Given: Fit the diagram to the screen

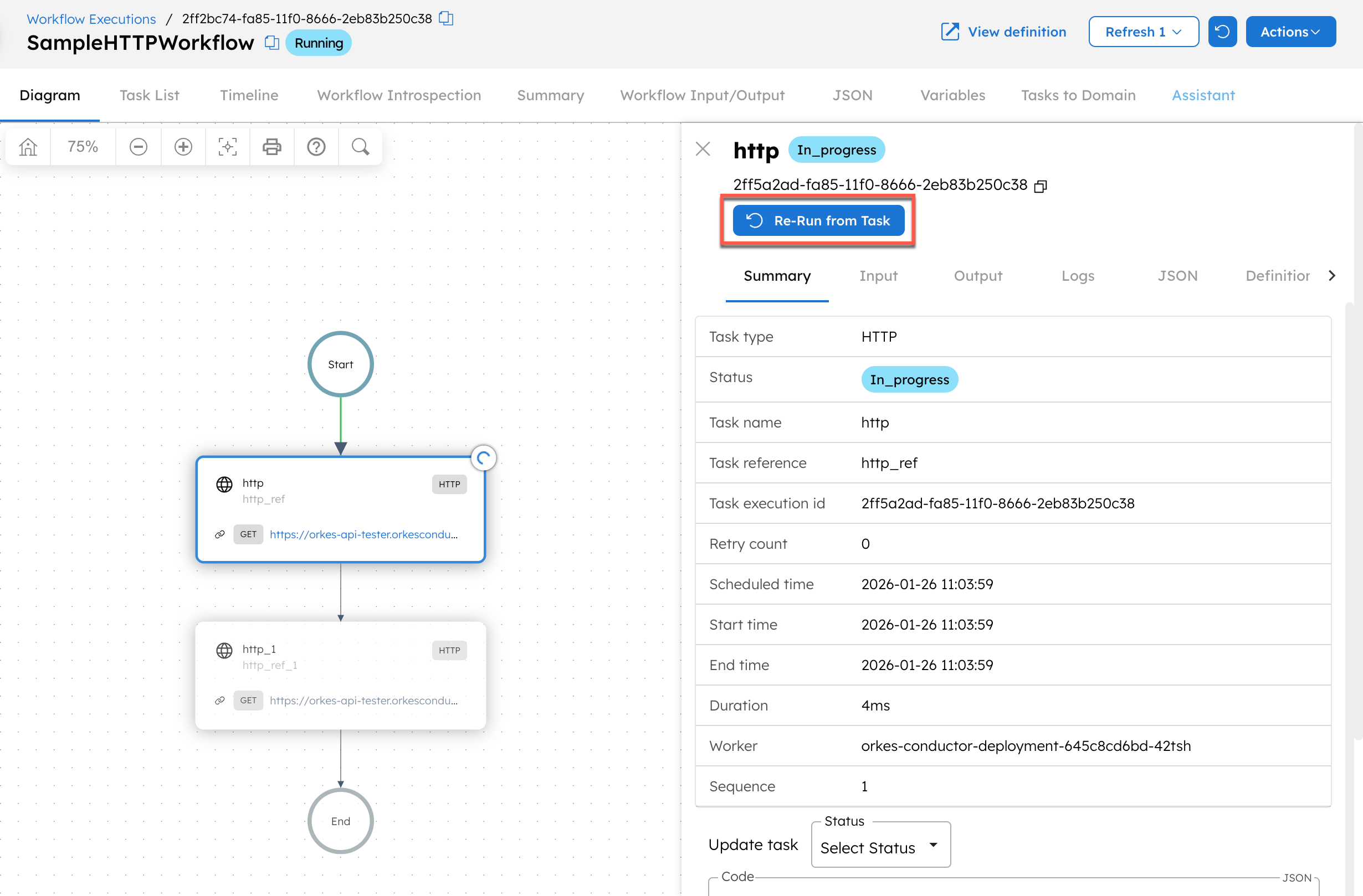Looking at the screenshot, I should click(x=227, y=147).
